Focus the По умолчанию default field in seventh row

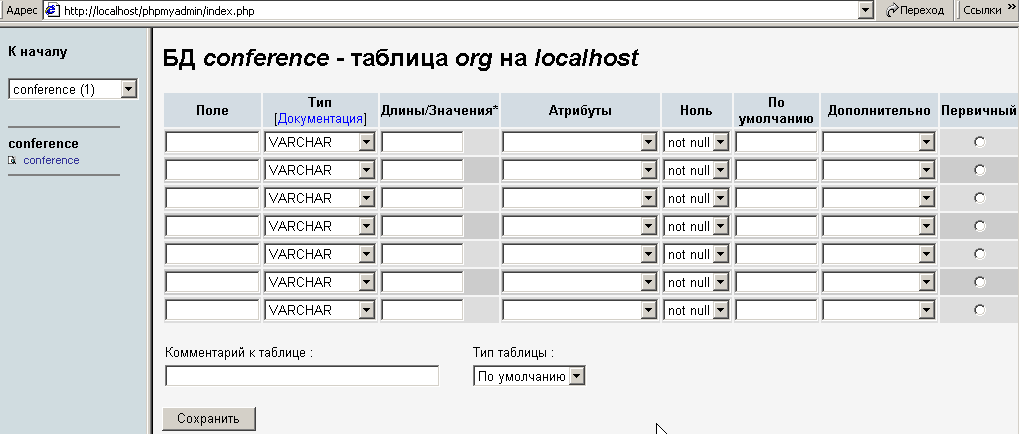(x=776, y=310)
